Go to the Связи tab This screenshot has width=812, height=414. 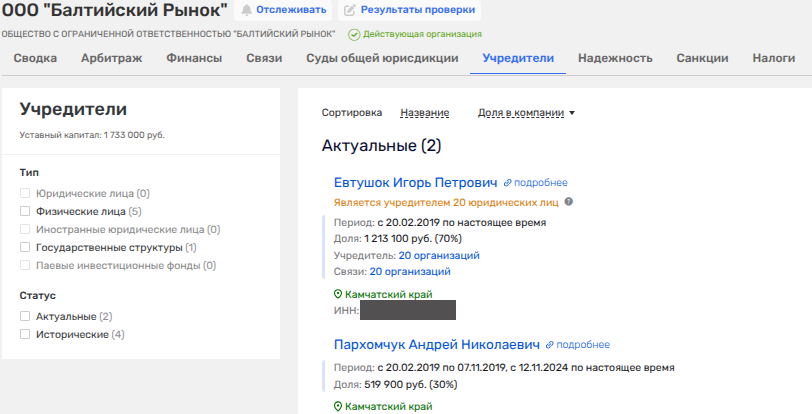click(x=264, y=58)
